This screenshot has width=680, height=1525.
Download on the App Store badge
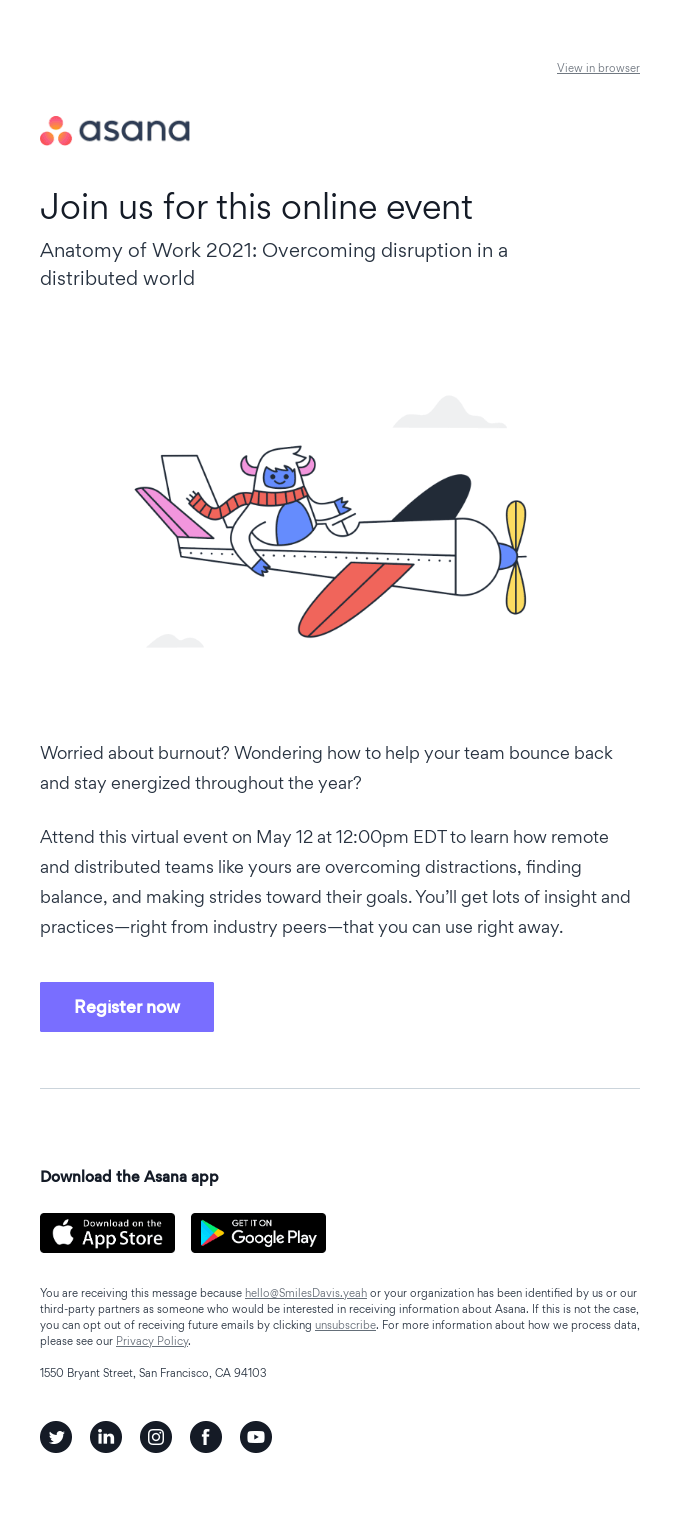[x=107, y=1233]
